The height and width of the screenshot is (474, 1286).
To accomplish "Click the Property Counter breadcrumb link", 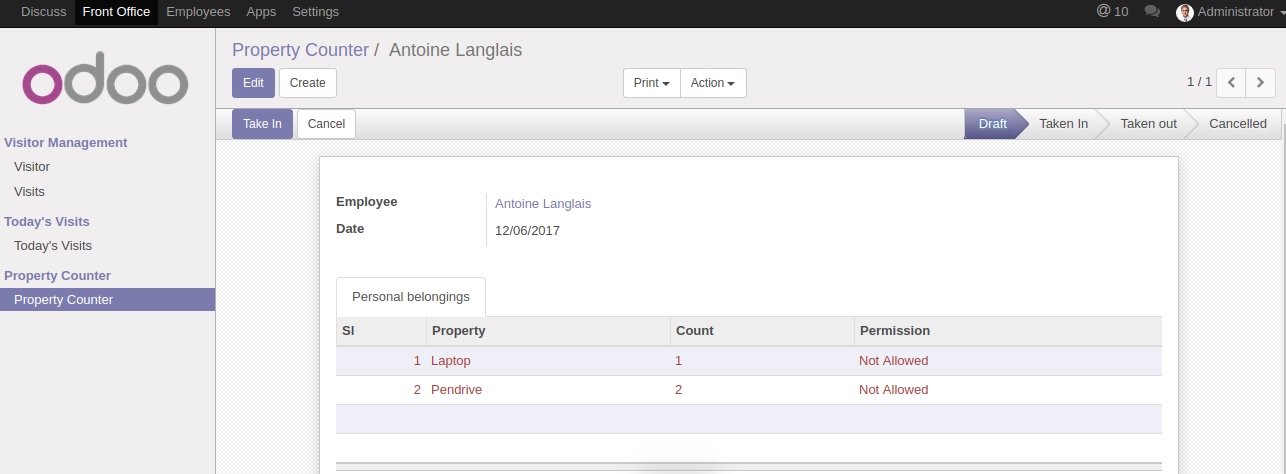I will 300,50.
